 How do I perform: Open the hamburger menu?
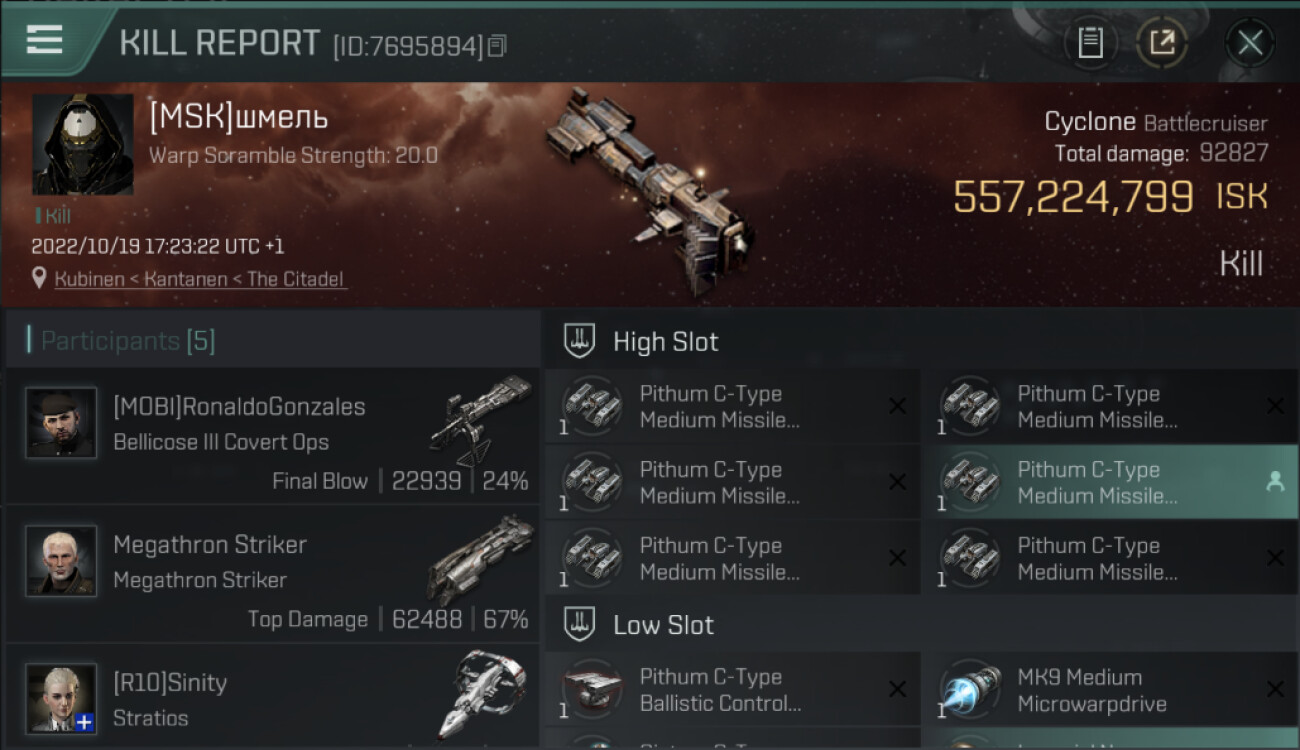(x=44, y=40)
